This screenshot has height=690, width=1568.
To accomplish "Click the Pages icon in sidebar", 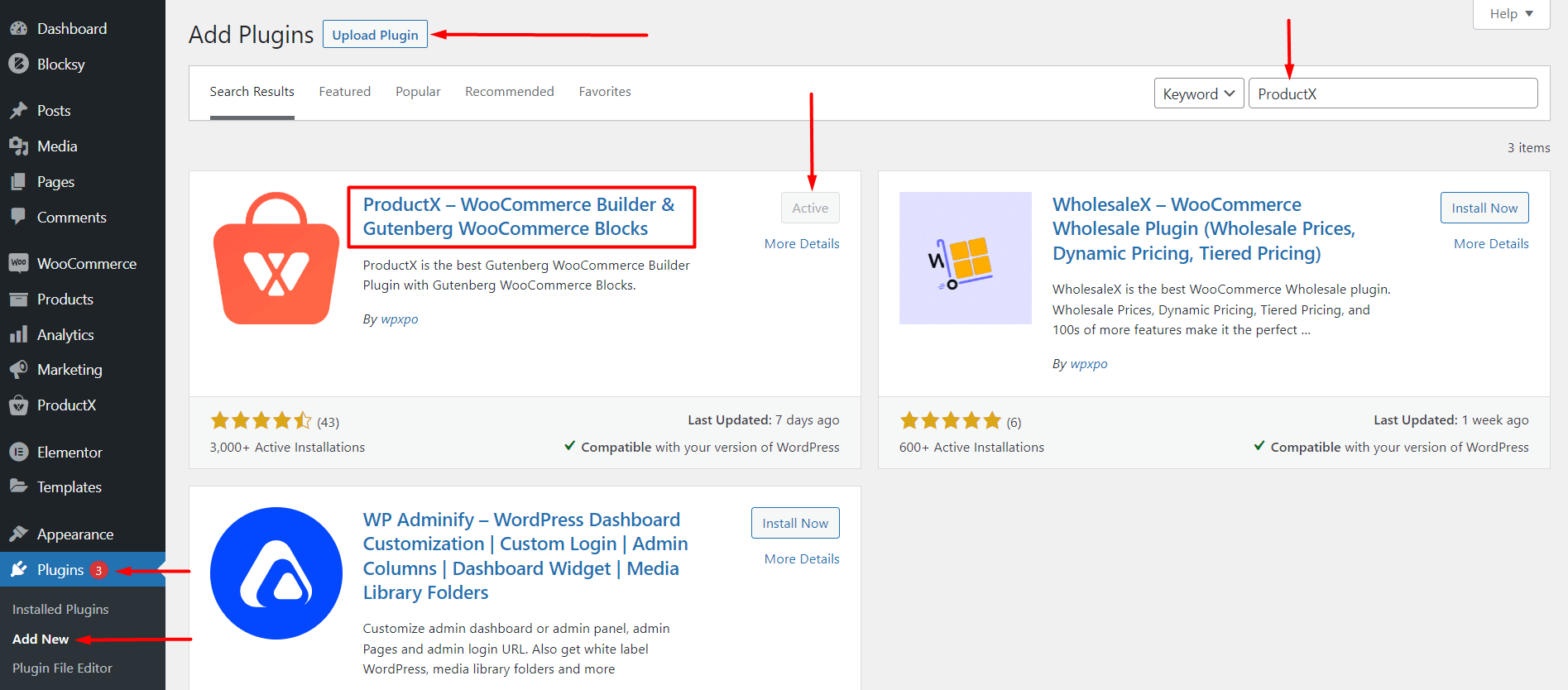I will click(18, 182).
